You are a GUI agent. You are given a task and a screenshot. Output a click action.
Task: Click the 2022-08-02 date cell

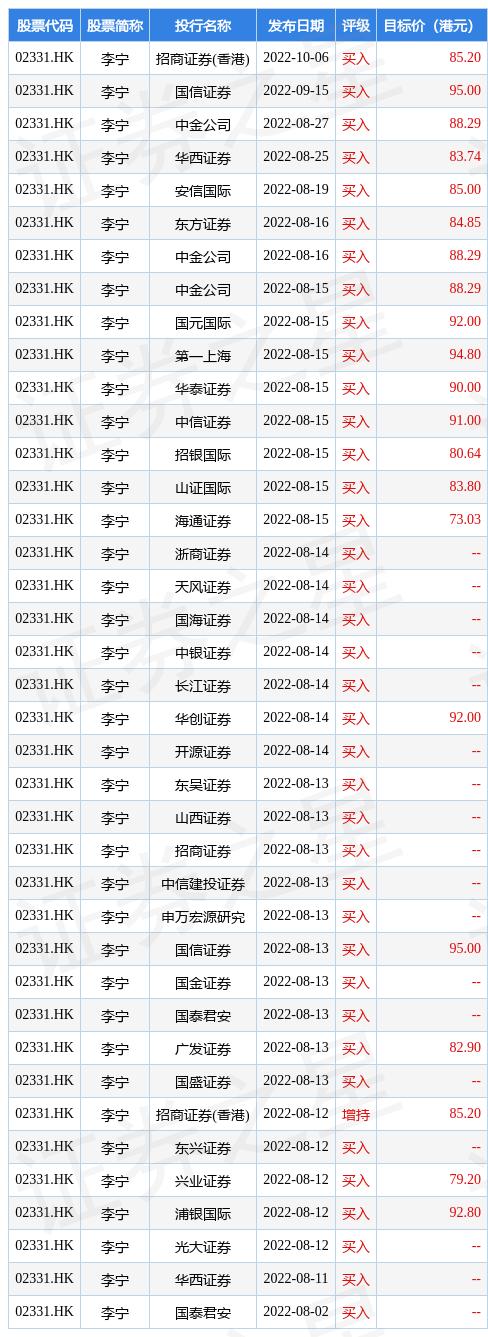coord(296,1312)
